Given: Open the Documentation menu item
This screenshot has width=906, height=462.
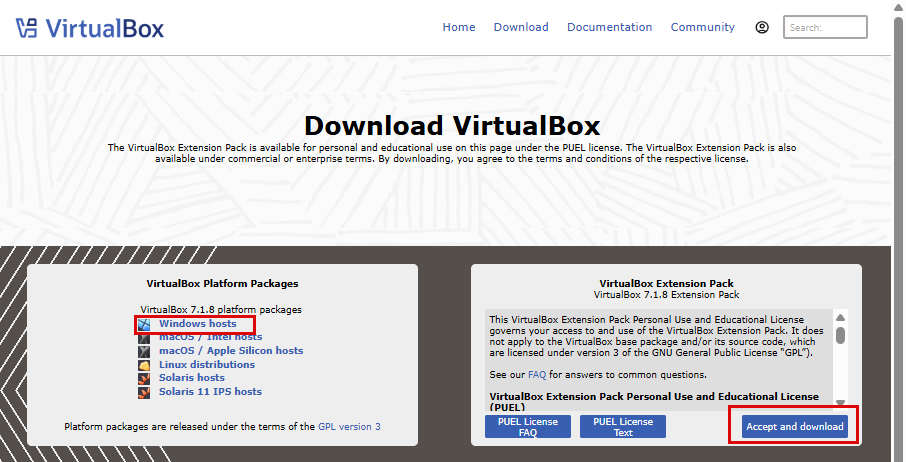Looking at the screenshot, I should coord(609,27).
